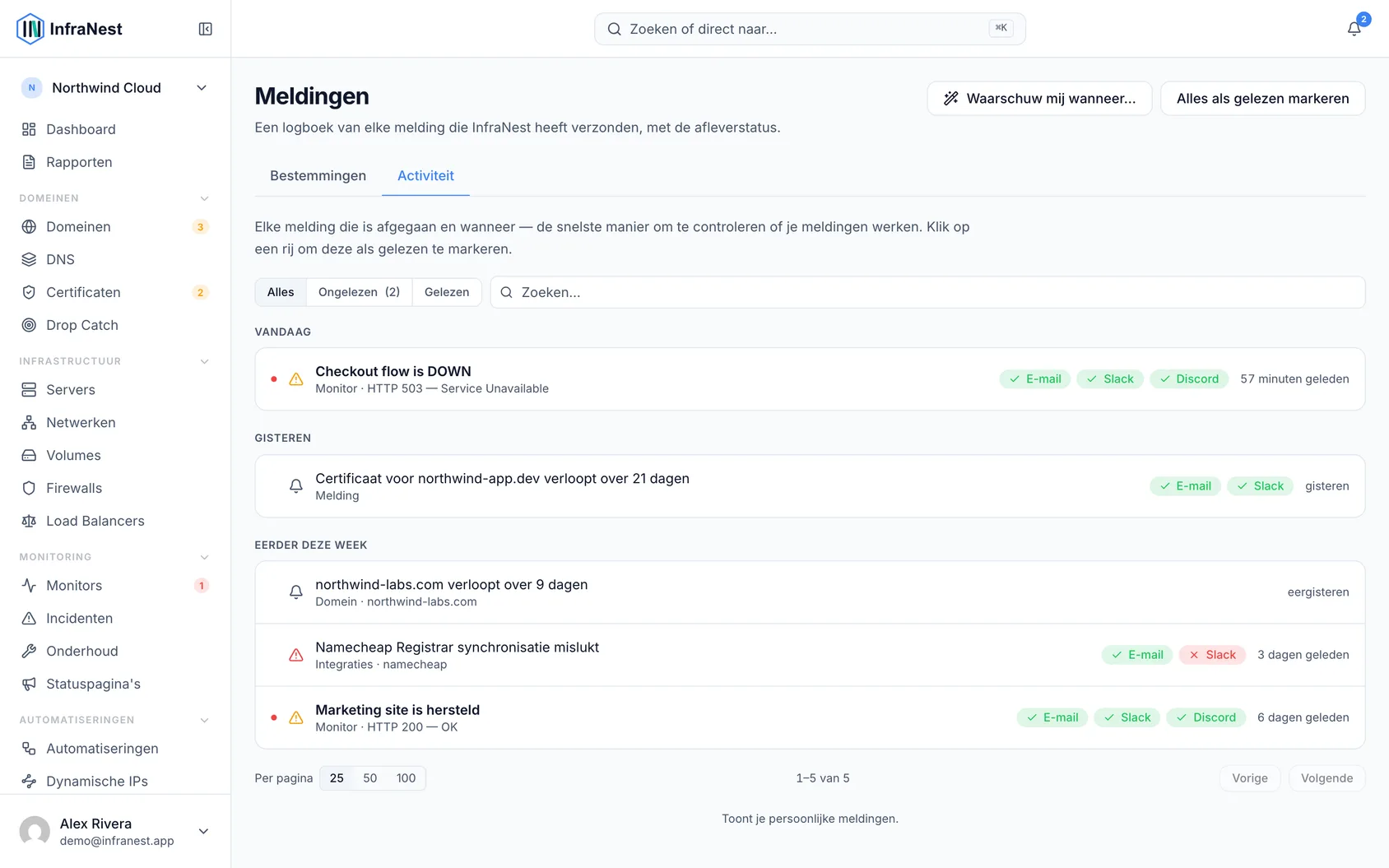Click the warning icon on Checkout flow row
Viewport: 1389px width, 868px height.
(296, 379)
